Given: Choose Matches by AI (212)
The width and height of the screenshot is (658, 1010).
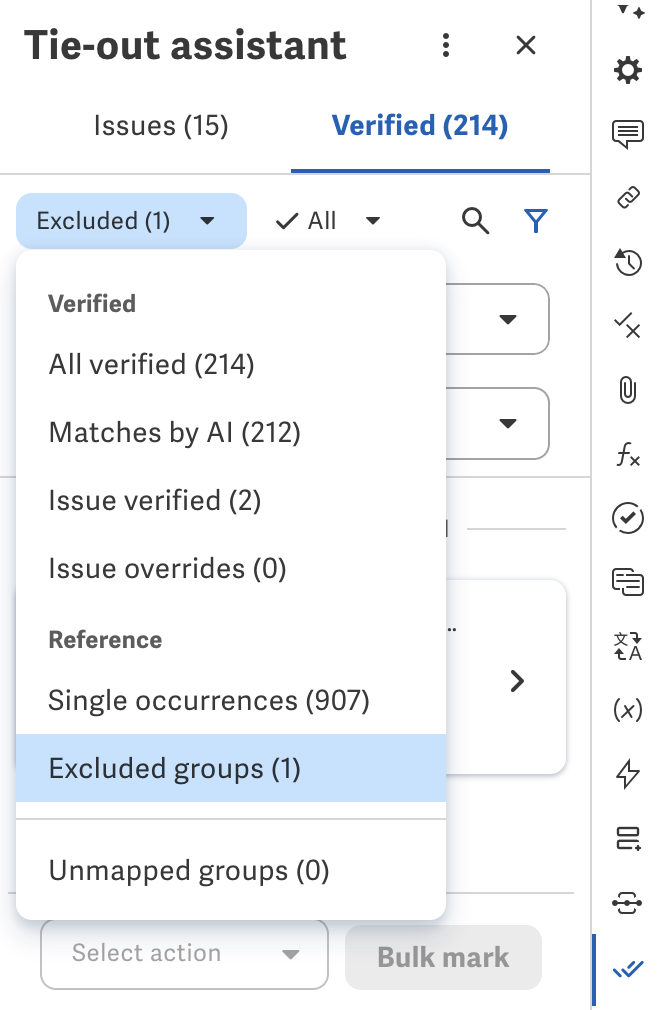Looking at the screenshot, I should (x=231, y=432).
